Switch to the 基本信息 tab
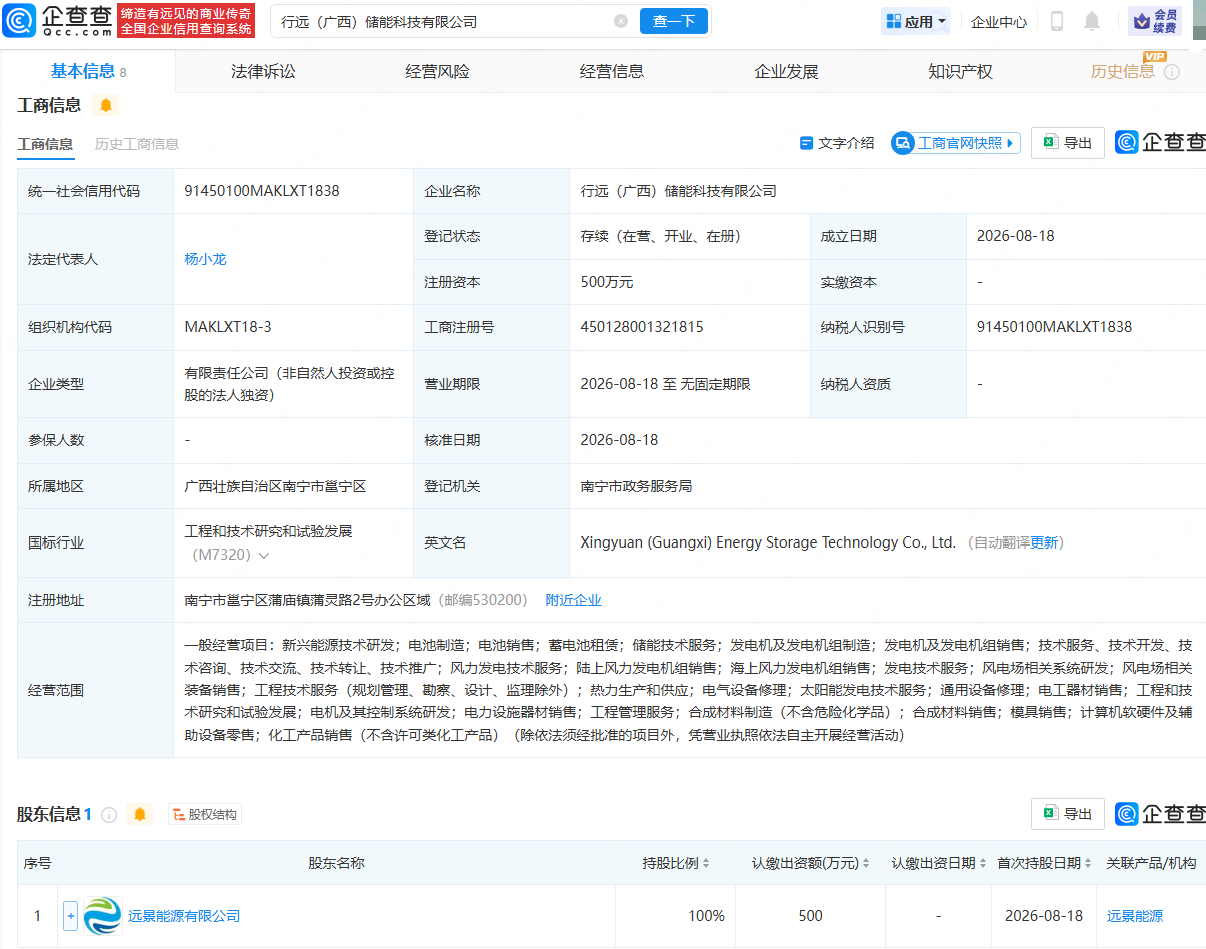The image size is (1206, 949). click(x=88, y=71)
